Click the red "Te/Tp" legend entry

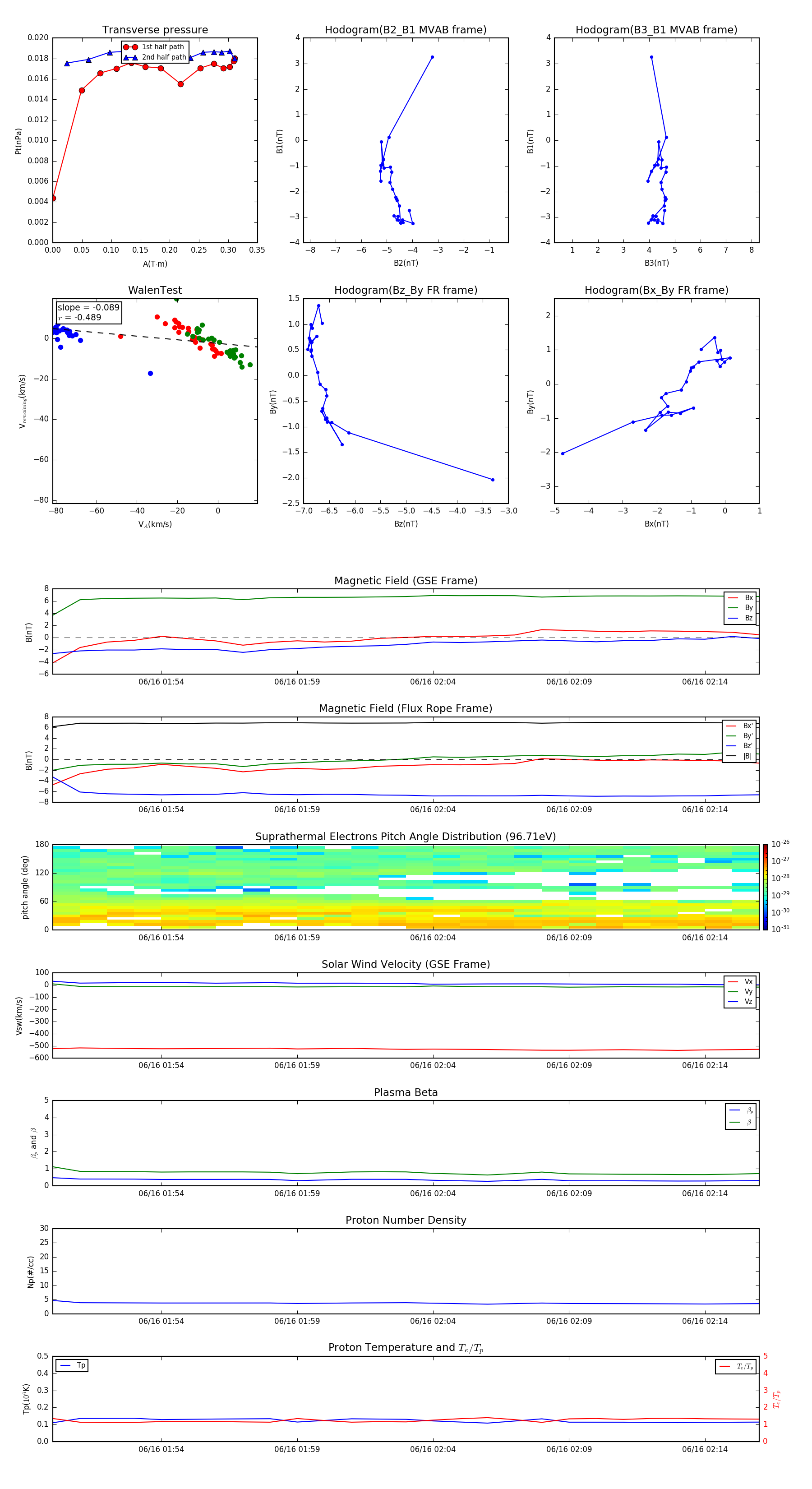click(736, 1366)
